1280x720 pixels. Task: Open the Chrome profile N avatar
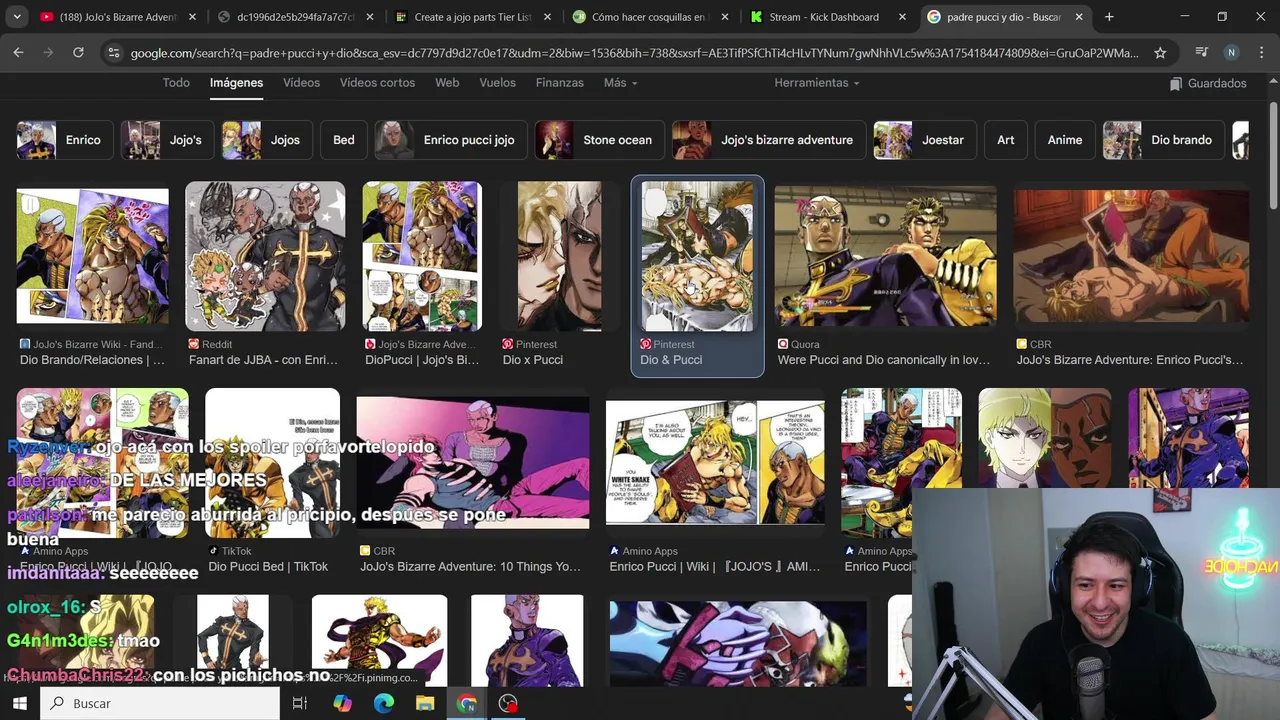1231,53
